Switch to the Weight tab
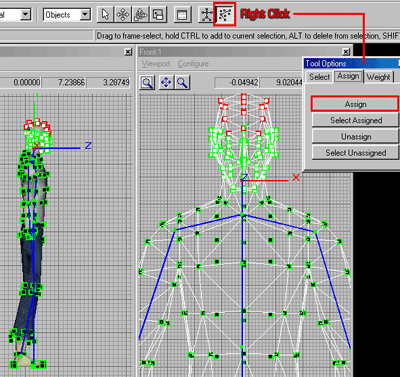 [x=379, y=77]
